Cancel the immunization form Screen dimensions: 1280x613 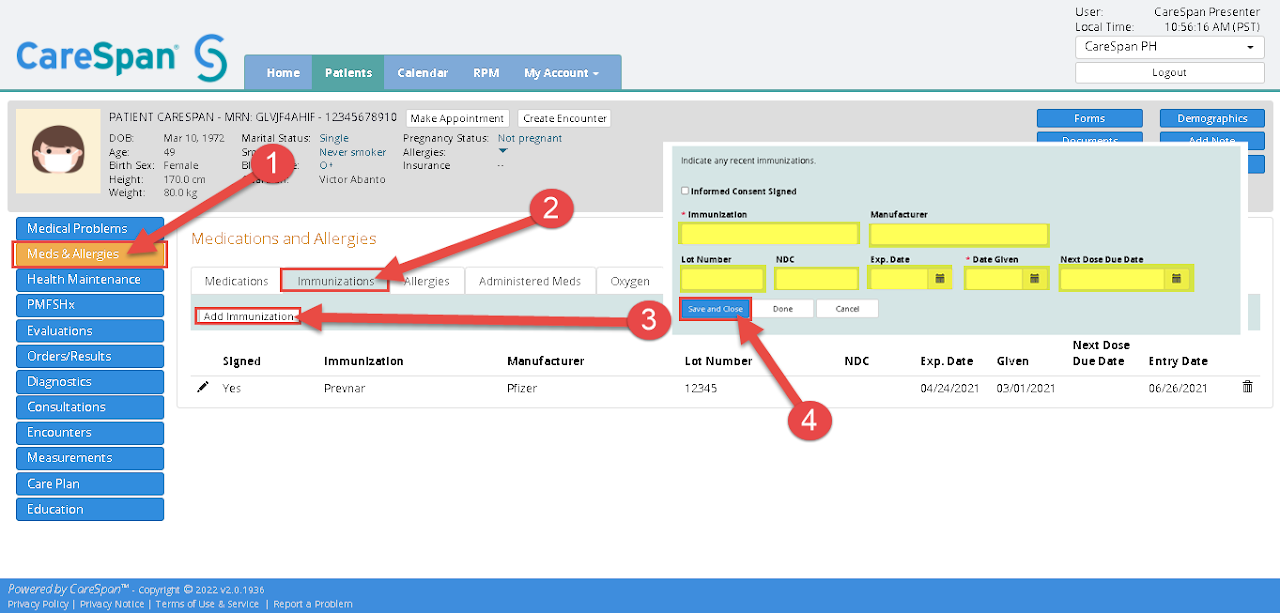pos(847,309)
